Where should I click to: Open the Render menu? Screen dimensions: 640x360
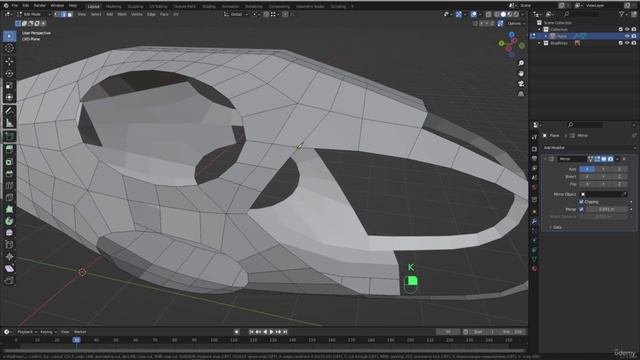point(40,6)
